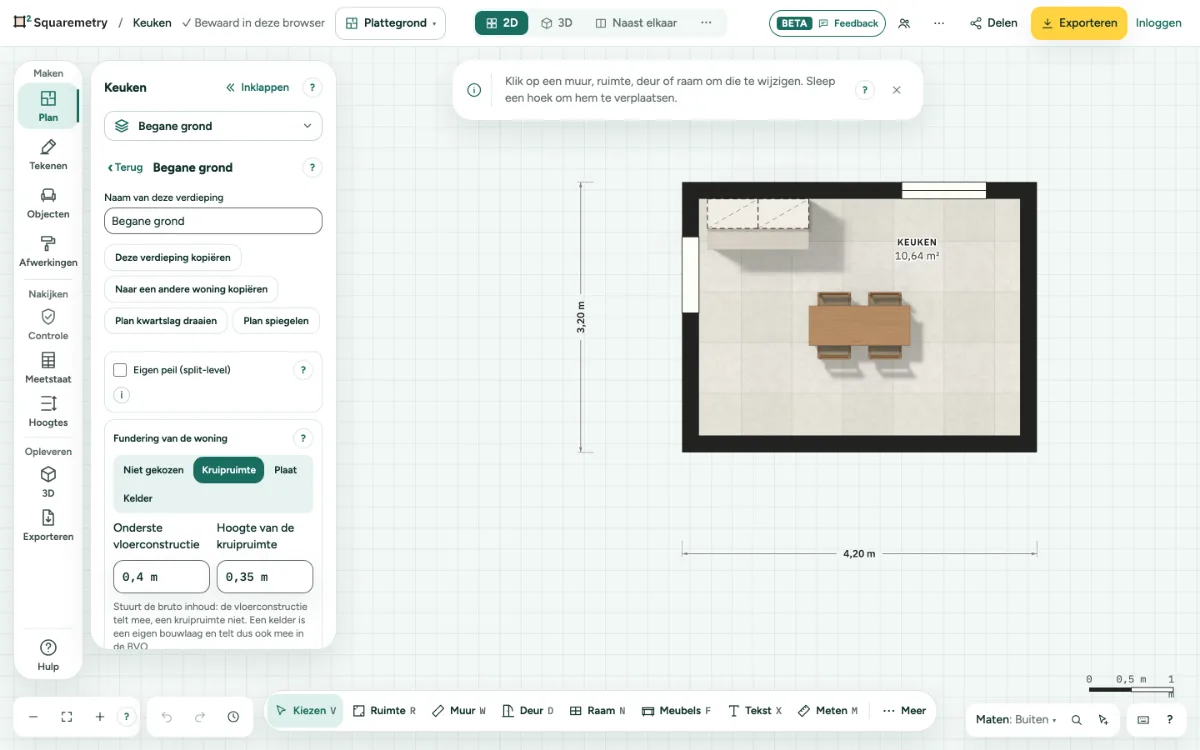The width and height of the screenshot is (1200, 750).
Task: Open the 3D view from sidebar
Action: (x=48, y=482)
